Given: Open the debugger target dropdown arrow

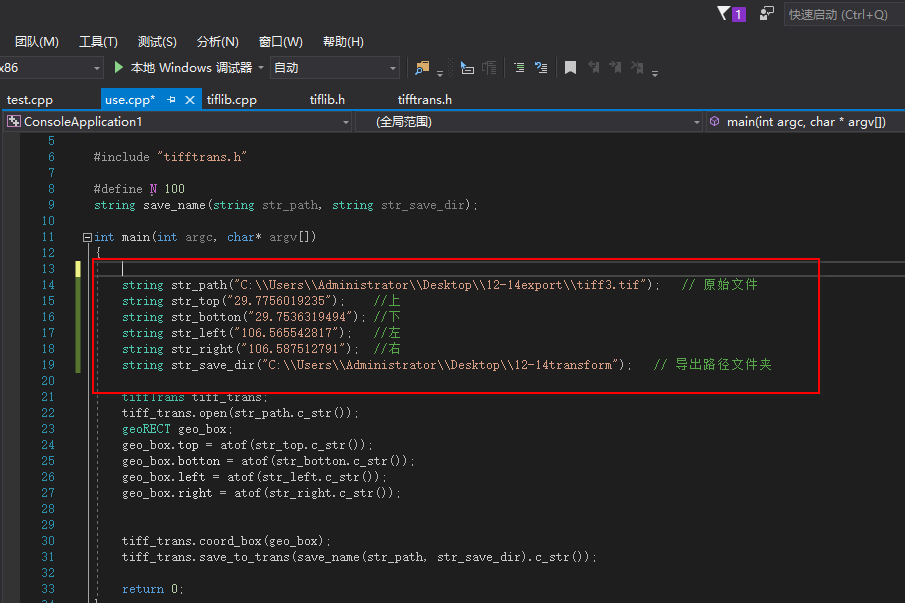Looking at the screenshot, I should pos(261,68).
